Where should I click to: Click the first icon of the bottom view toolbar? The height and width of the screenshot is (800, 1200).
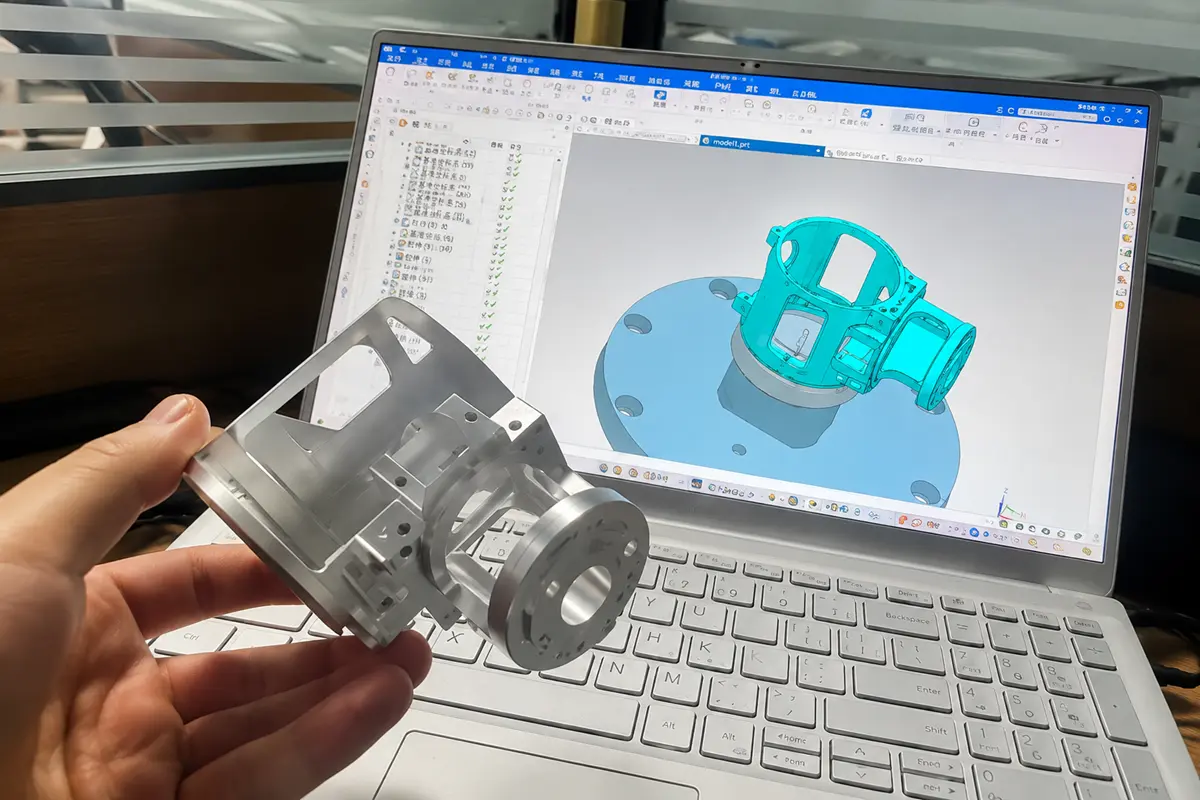coord(604,468)
